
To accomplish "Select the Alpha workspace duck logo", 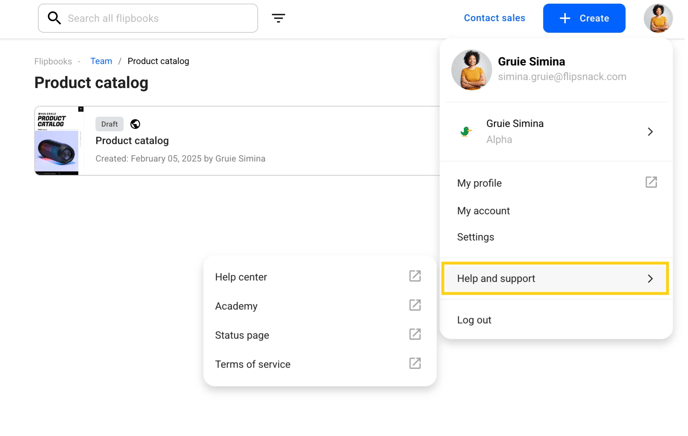I will pos(466,131).
